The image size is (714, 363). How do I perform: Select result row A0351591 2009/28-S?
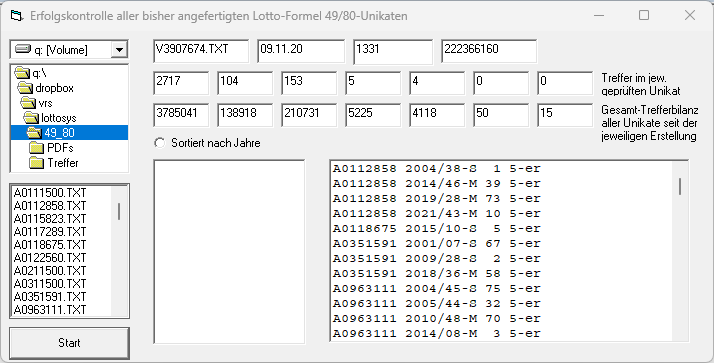pos(502,259)
